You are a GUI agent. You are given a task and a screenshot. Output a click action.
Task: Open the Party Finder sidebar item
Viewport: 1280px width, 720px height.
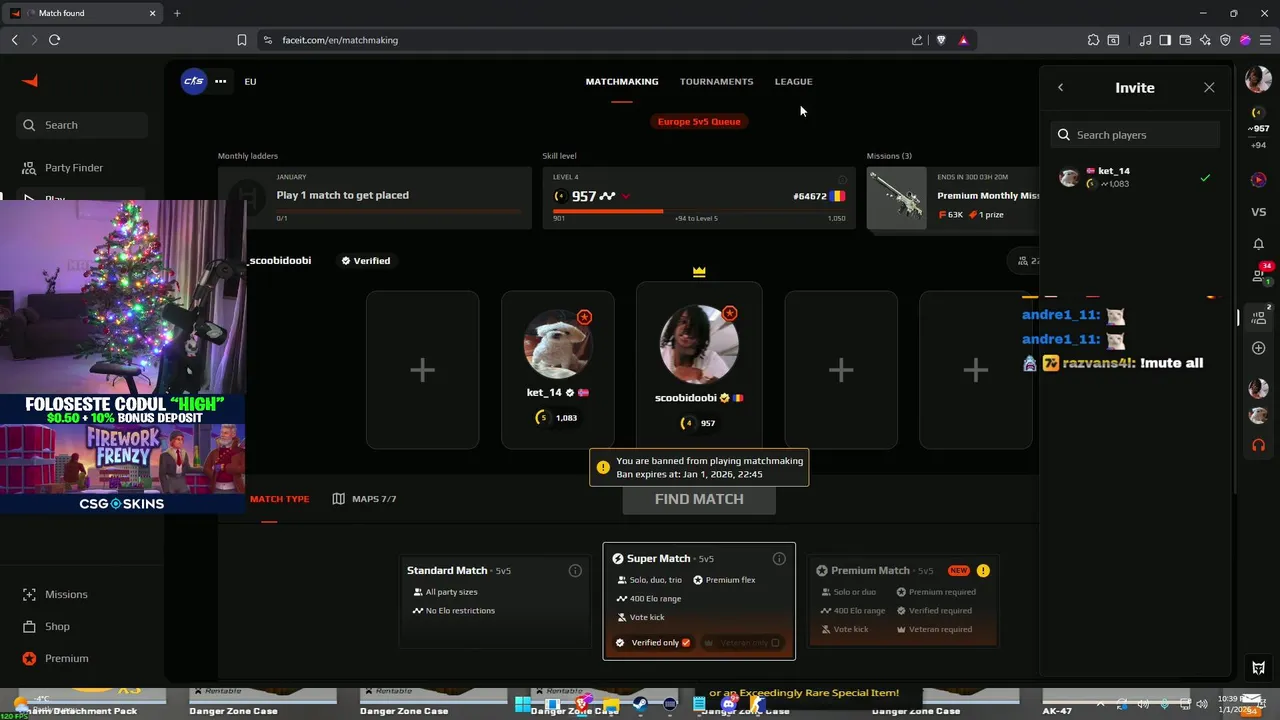pos(73,168)
